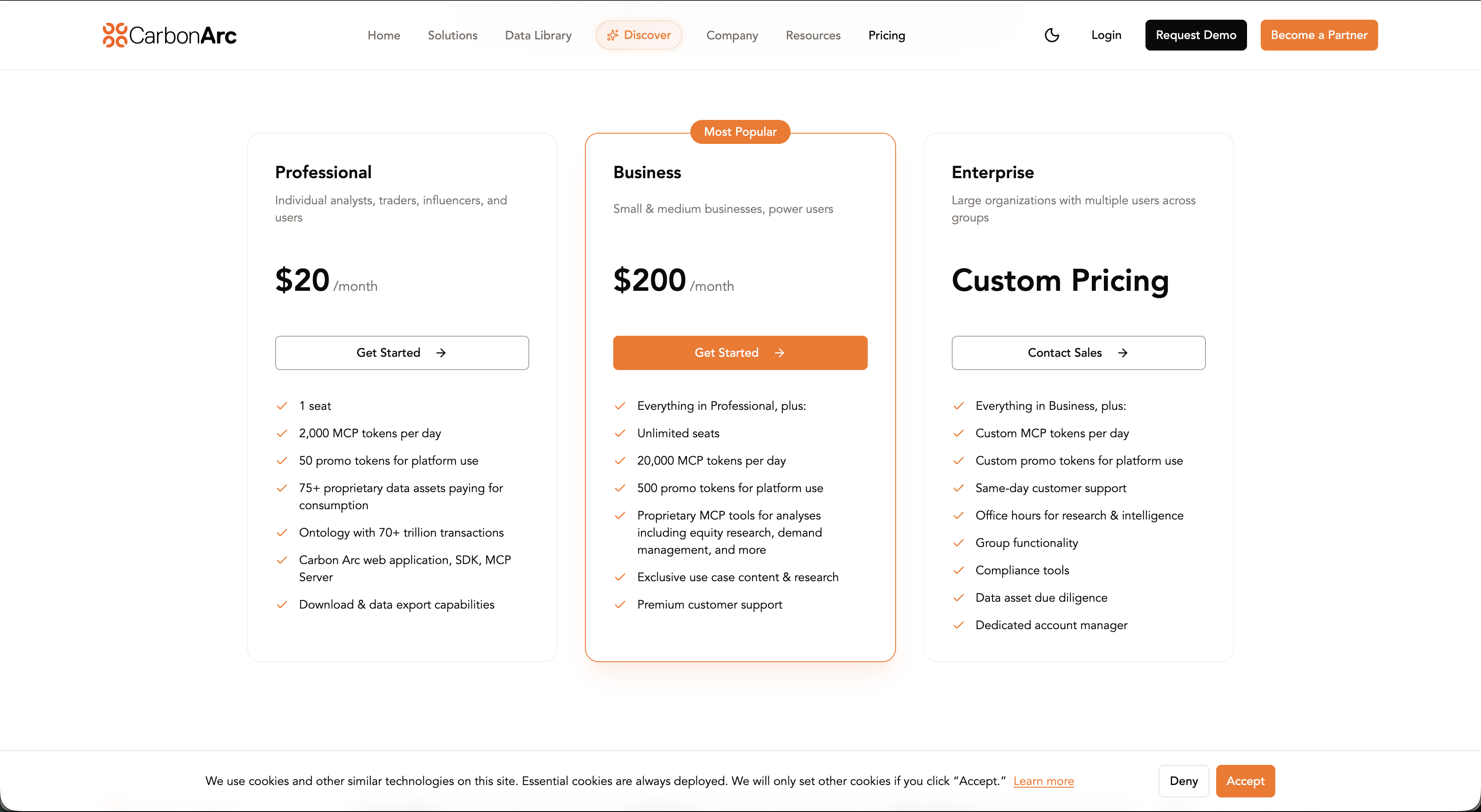The height and width of the screenshot is (812, 1481).
Task: Toggle dark mode with the moon icon
Action: click(x=1052, y=35)
